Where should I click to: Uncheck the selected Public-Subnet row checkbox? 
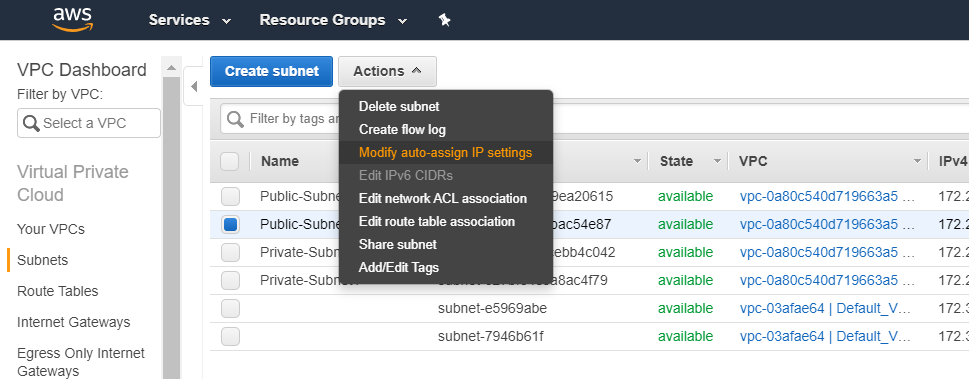pyautogui.click(x=231, y=224)
